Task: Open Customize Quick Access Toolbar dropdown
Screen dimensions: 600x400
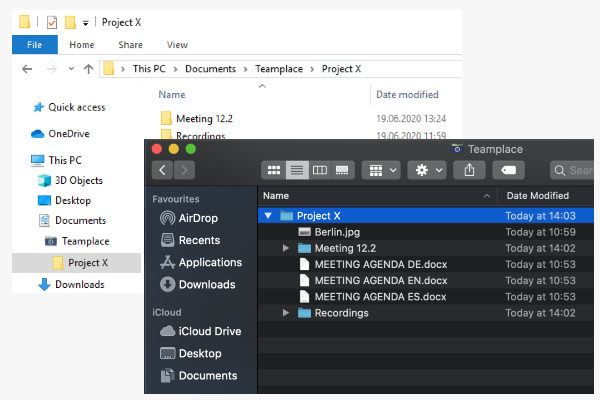Action: tap(86, 23)
